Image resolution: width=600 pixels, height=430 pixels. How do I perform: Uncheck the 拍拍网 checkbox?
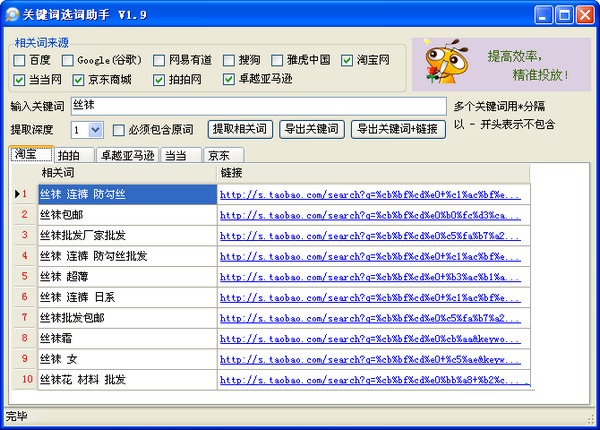click(158, 80)
